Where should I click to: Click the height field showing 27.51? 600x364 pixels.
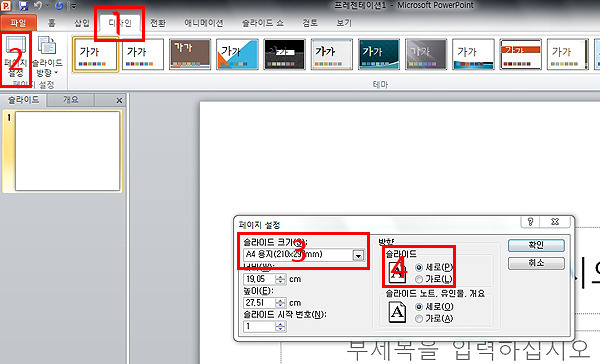(259, 303)
